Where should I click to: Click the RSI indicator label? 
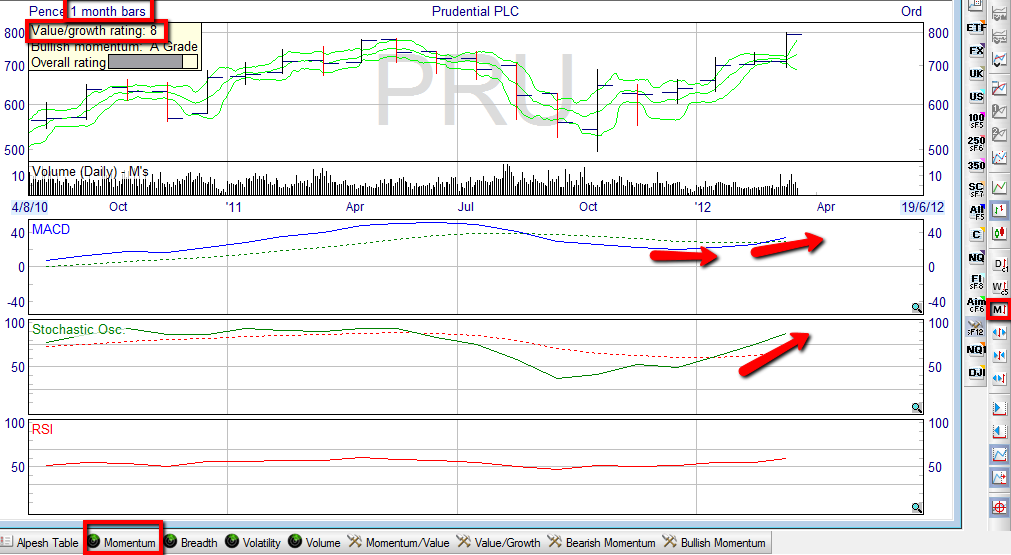point(42,429)
